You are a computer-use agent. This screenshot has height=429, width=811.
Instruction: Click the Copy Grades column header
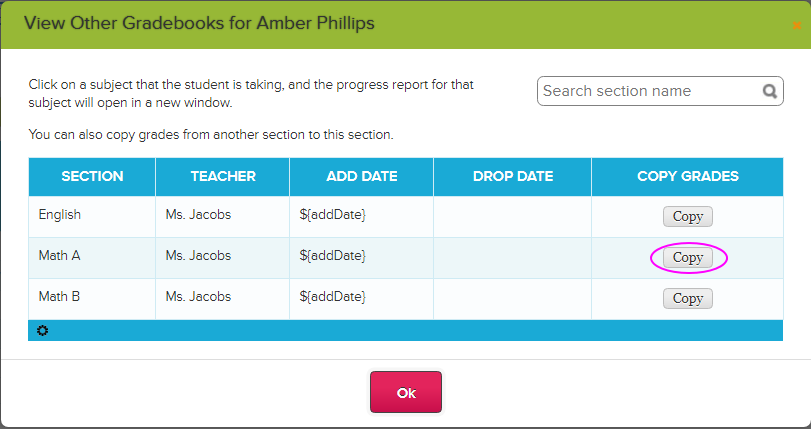687,176
